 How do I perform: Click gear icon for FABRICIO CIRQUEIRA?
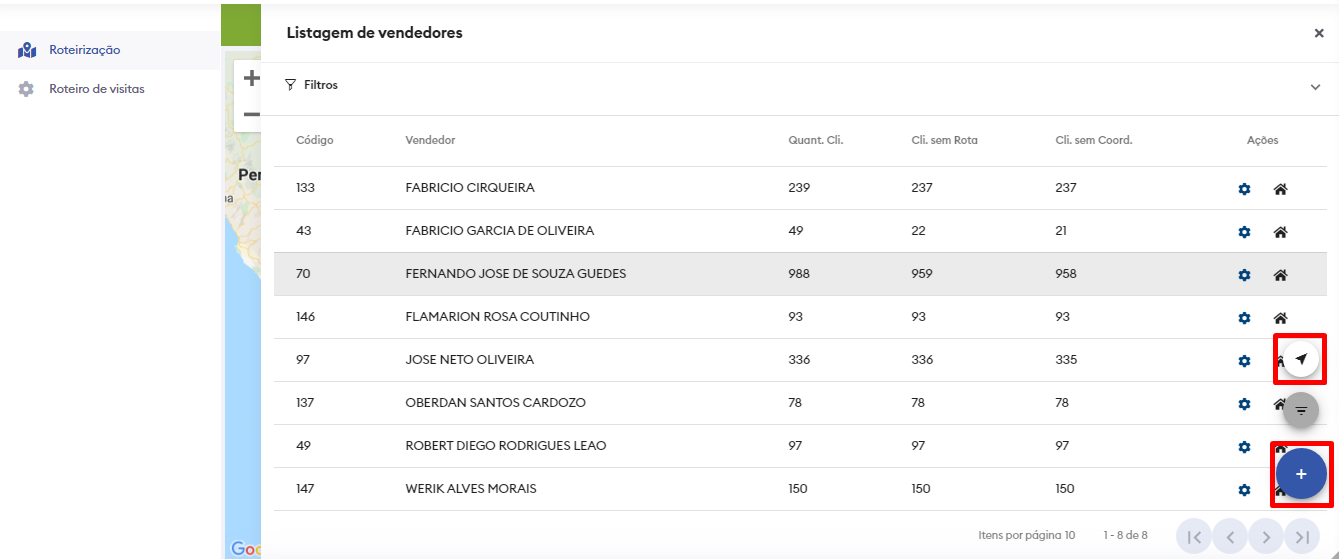pos(1244,189)
